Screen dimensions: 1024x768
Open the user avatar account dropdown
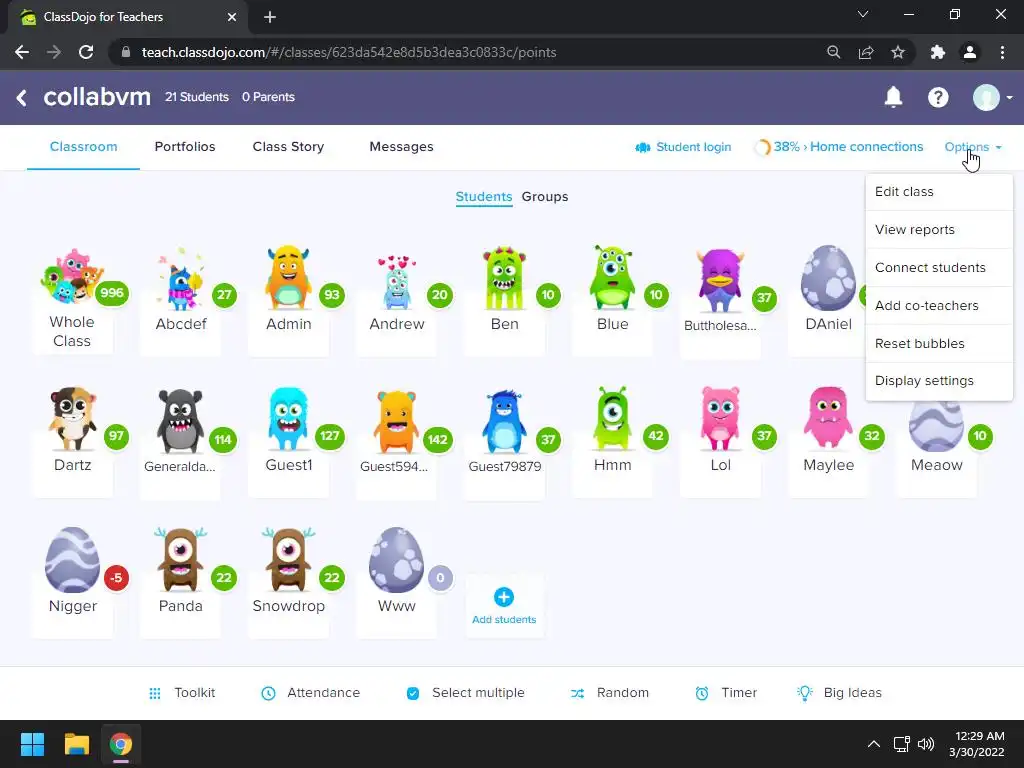[992, 97]
